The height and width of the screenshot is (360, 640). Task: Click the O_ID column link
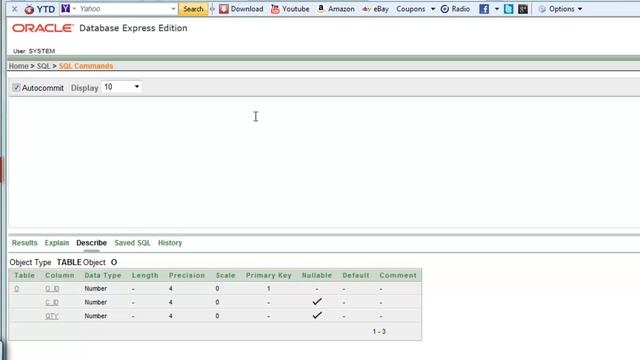tap(52, 289)
